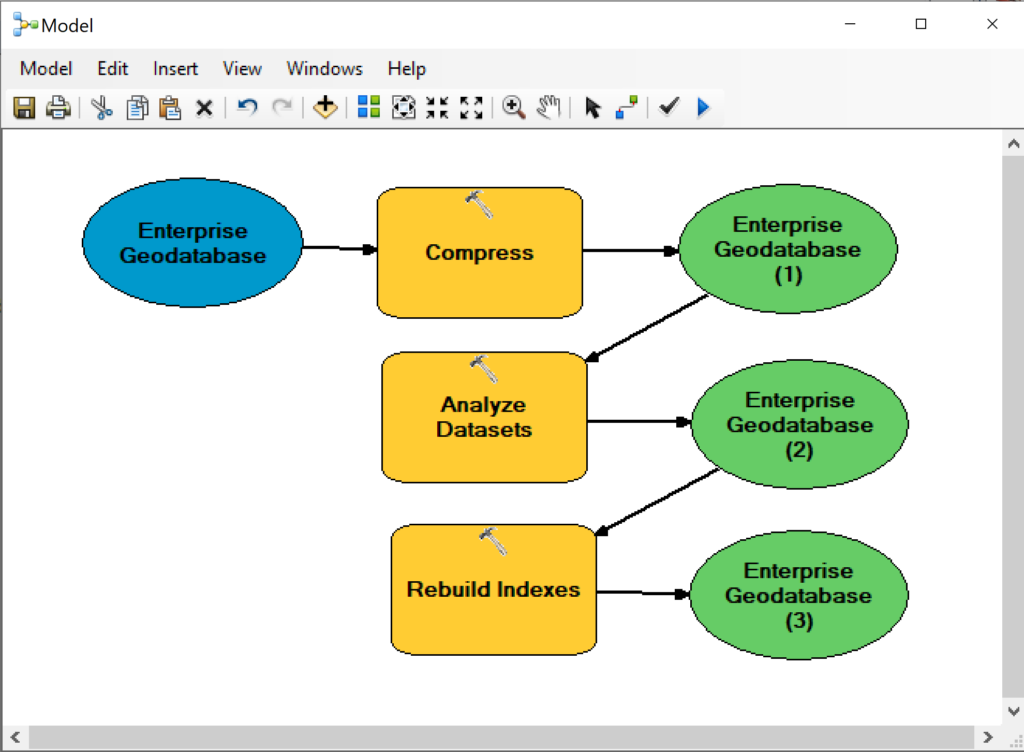This screenshot has height=752, width=1024.
Task: Click the Cut scissors icon
Action: [x=102, y=108]
